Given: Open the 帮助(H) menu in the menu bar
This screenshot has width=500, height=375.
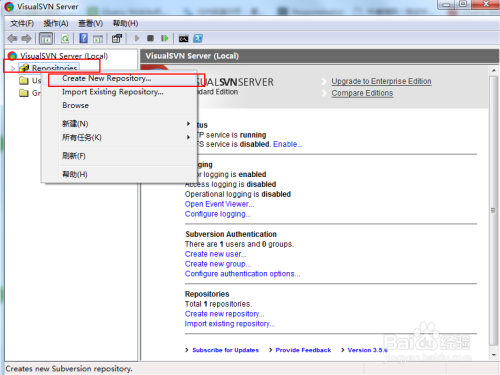Looking at the screenshot, I should pyautogui.click(x=125, y=23).
